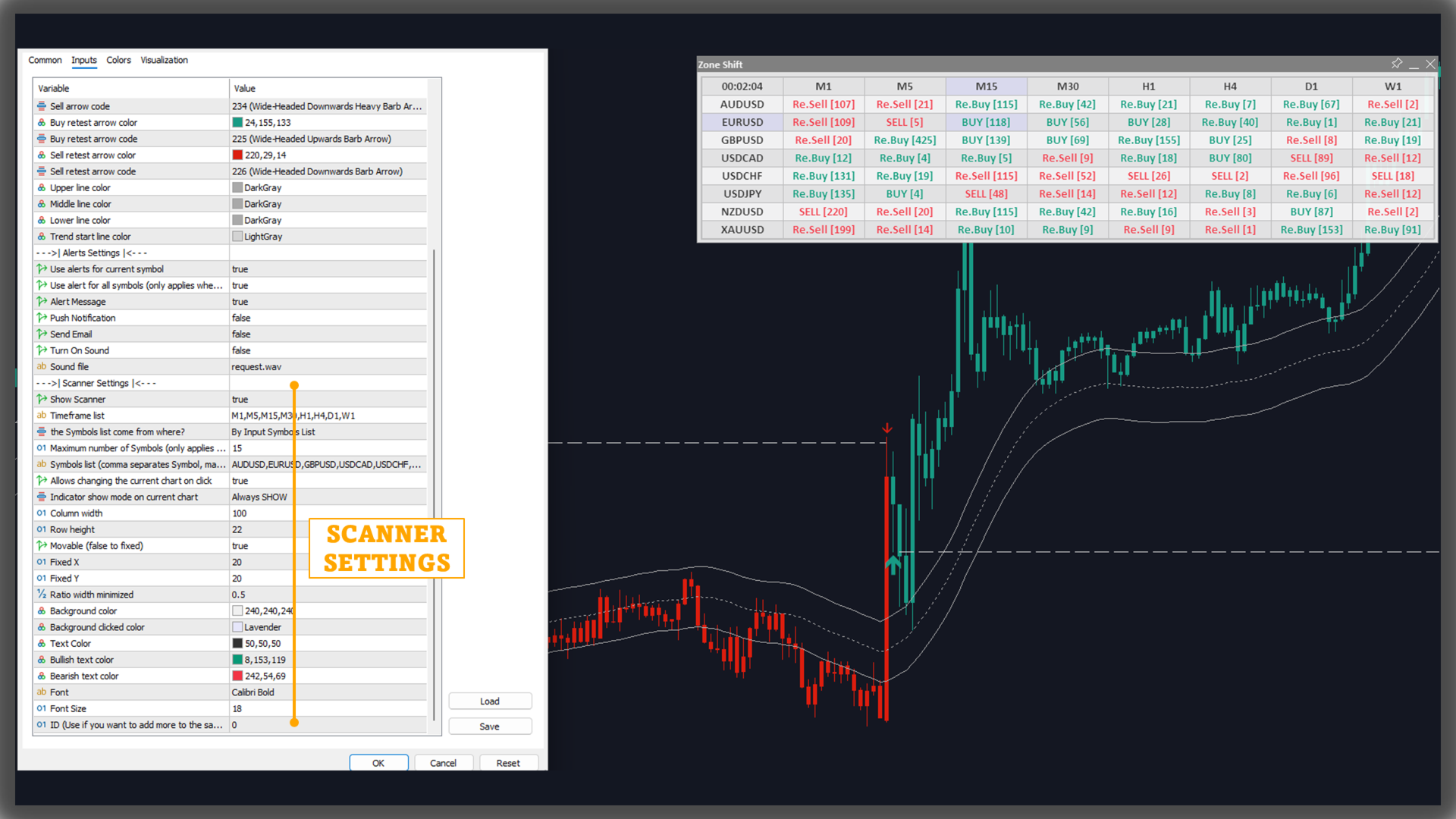Click the Reset button

pos(508,763)
